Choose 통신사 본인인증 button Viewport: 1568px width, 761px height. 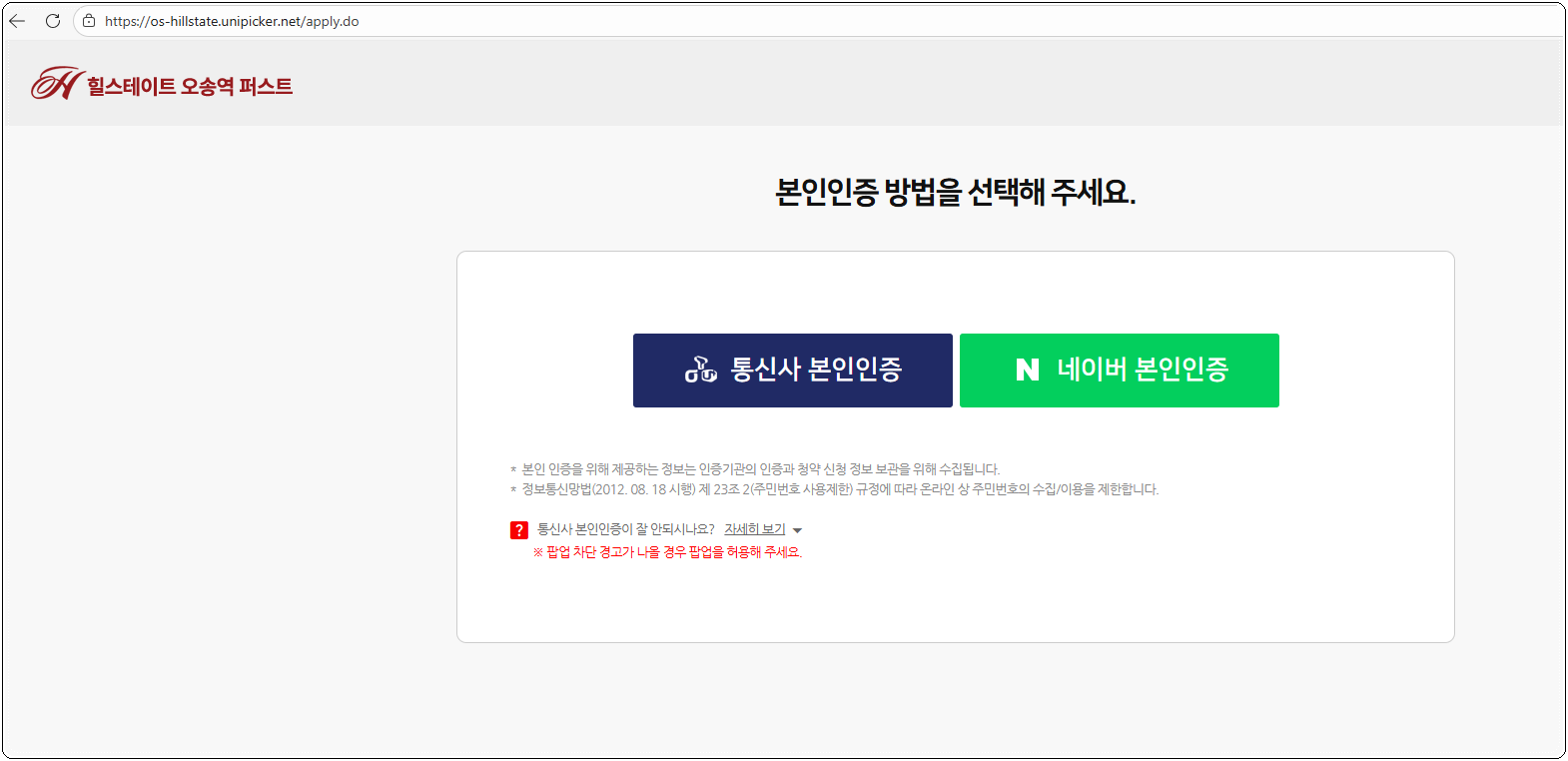coord(793,371)
